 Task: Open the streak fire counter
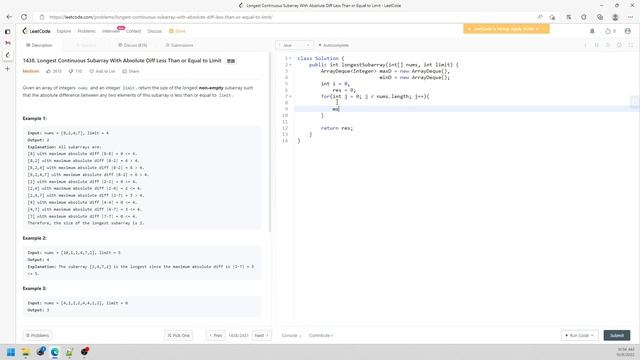610,31
